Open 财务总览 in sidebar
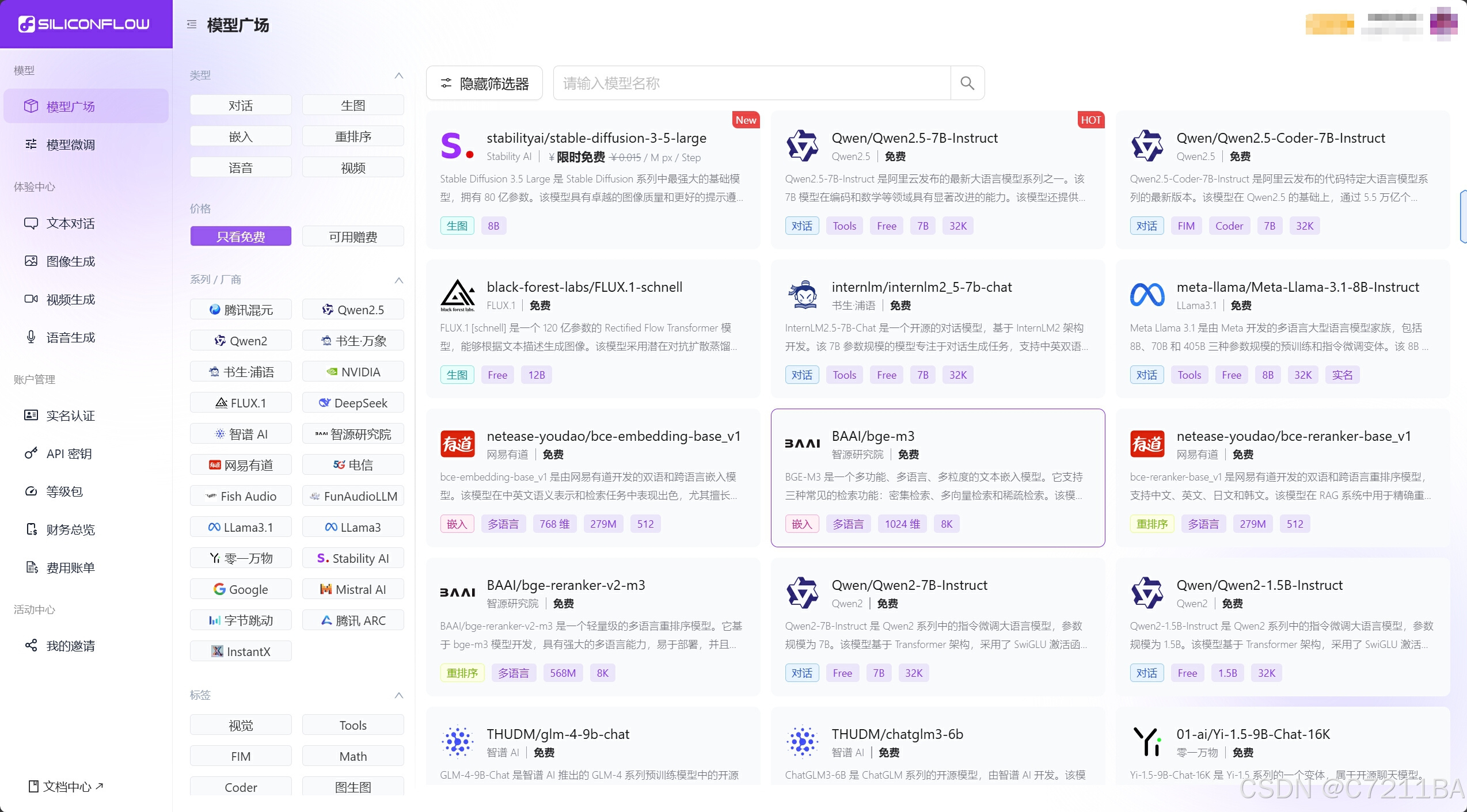The width and height of the screenshot is (1467, 812). (86, 529)
